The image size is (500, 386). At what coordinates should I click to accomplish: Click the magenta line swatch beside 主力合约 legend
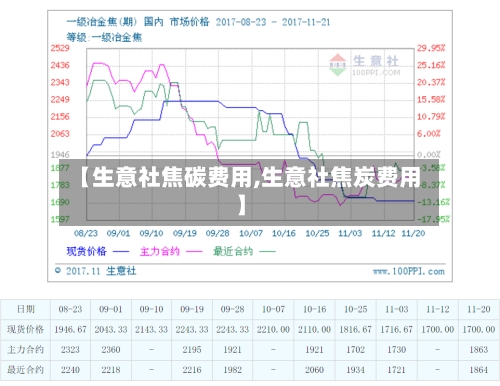click(194, 252)
